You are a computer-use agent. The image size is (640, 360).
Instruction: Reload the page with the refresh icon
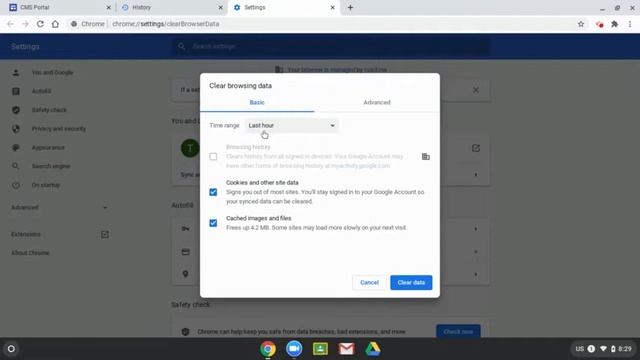tap(40, 24)
